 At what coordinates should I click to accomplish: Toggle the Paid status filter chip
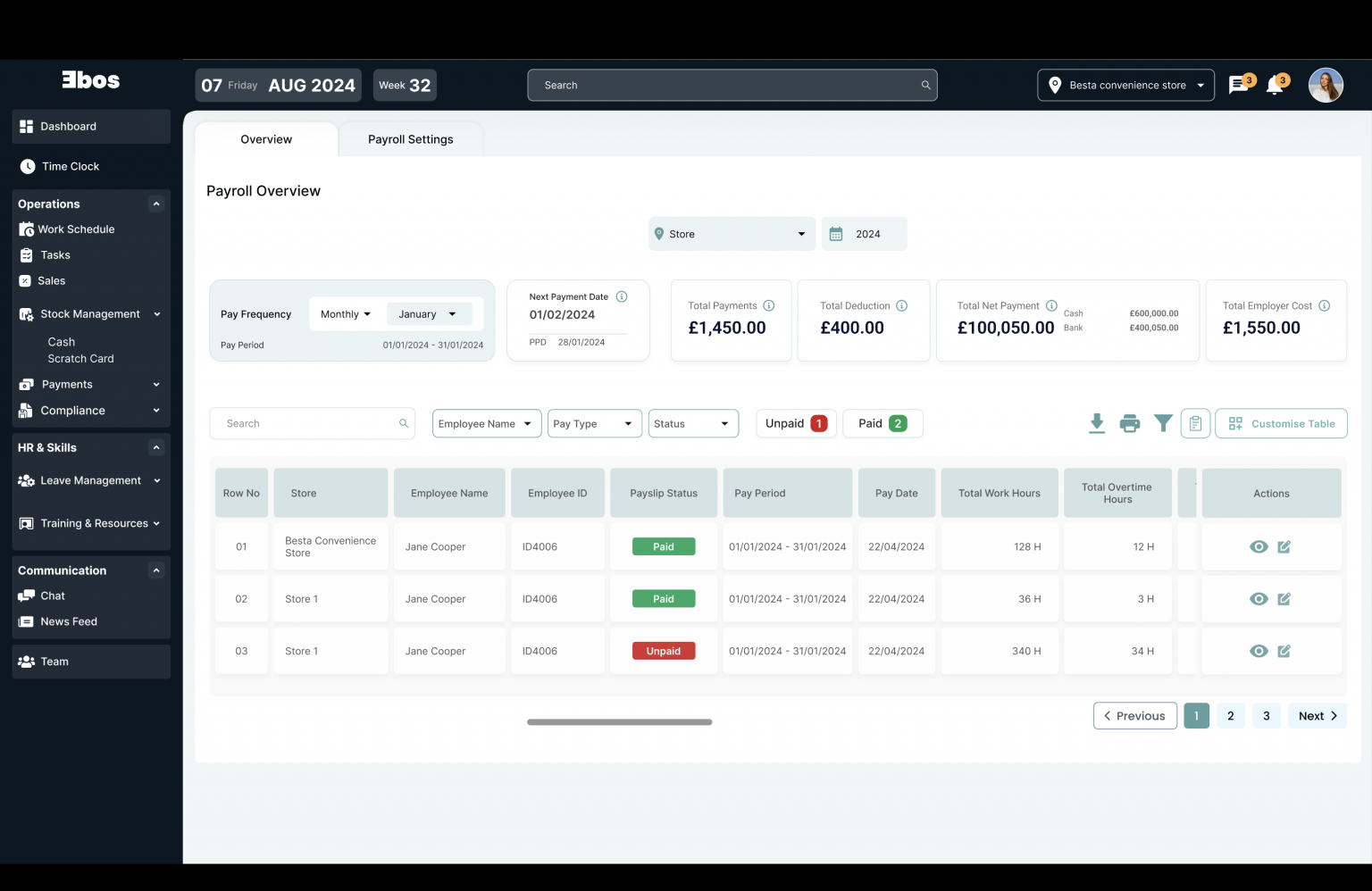883,423
